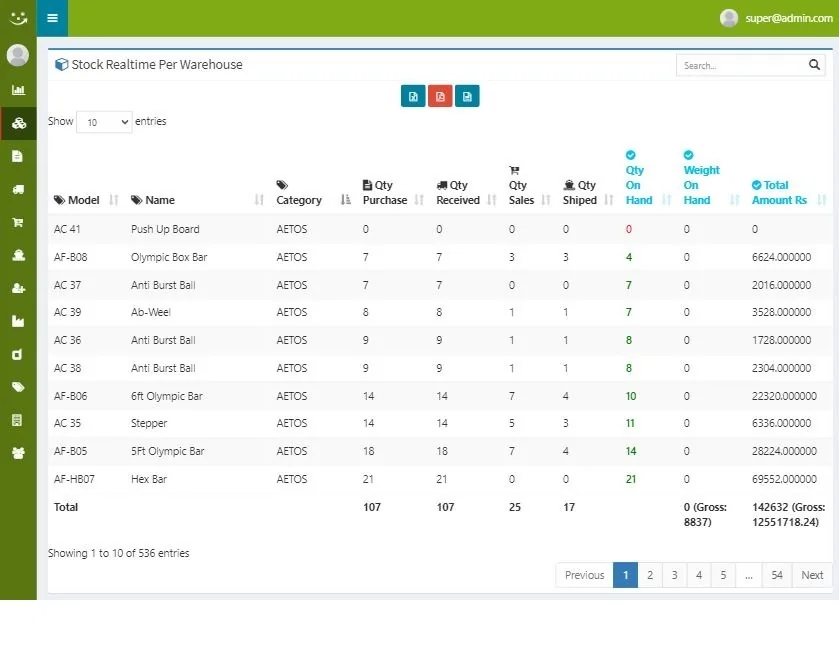
Task: Go to page 2 of results
Action: [x=650, y=575]
